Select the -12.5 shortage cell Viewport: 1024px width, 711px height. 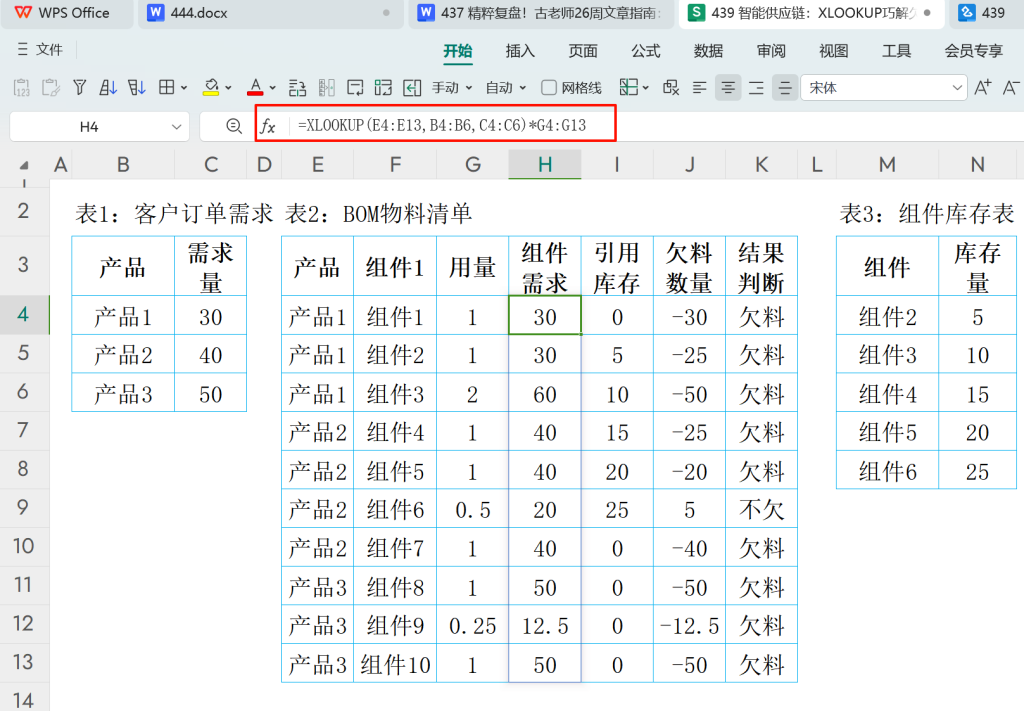(689, 626)
